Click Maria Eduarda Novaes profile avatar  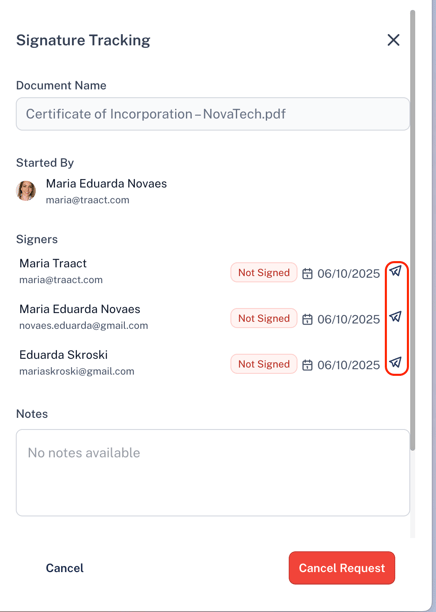tap(26, 190)
